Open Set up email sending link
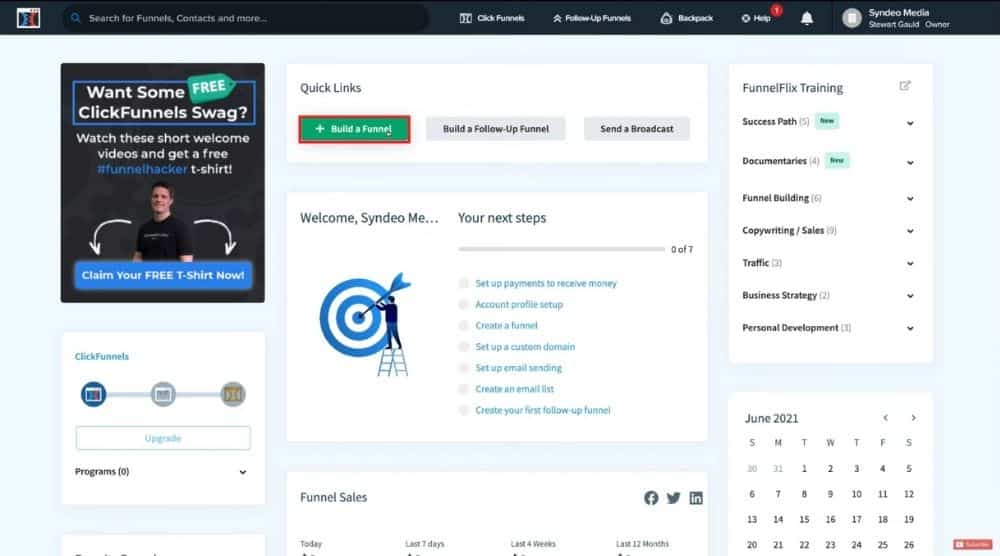Image resolution: width=1000 pixels, height=556 pixels. 518,367
